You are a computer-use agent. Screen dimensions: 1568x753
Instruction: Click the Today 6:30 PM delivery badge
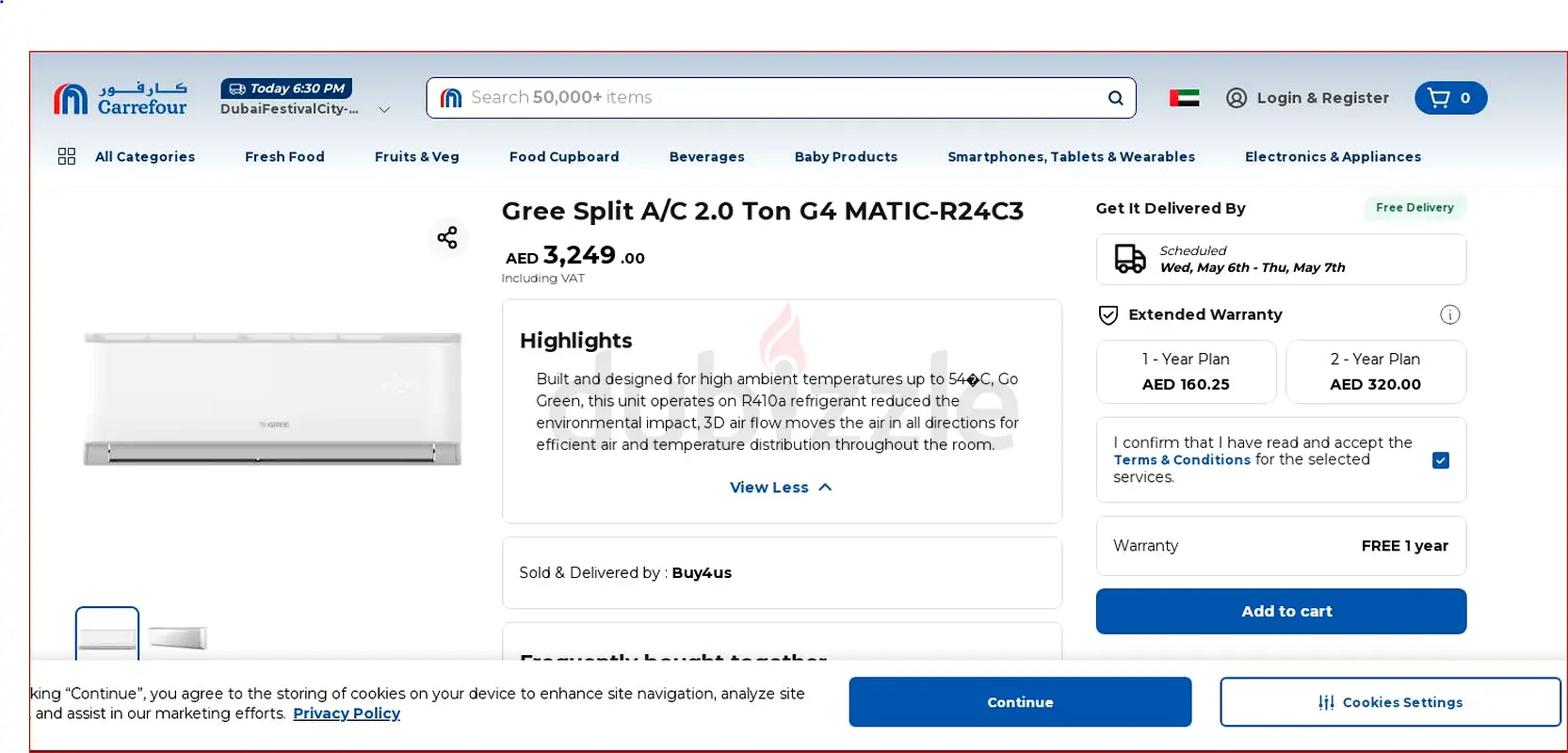pos(286,88)
